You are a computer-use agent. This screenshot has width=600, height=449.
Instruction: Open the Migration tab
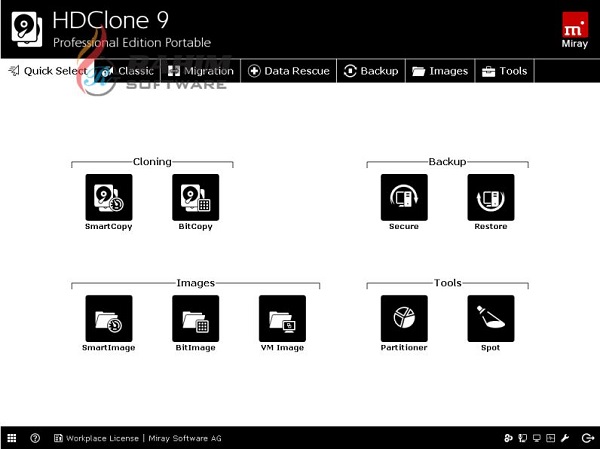point(201,71)
